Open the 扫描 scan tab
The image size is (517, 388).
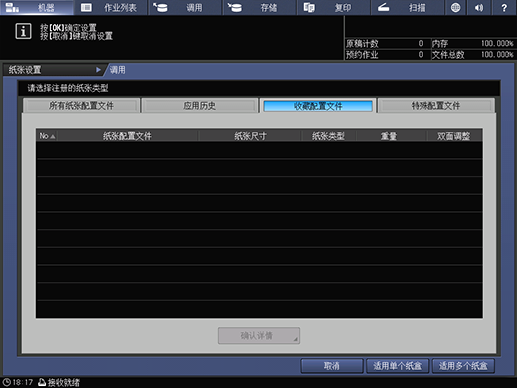click(408, 7)
